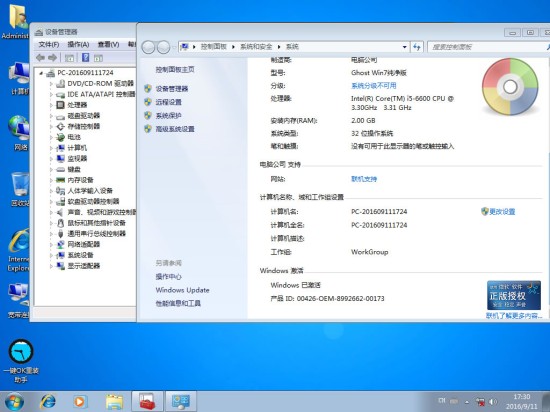Open 远程设置 in the sidebar
This screenshot has width=550, height=412.
point(169,102)
